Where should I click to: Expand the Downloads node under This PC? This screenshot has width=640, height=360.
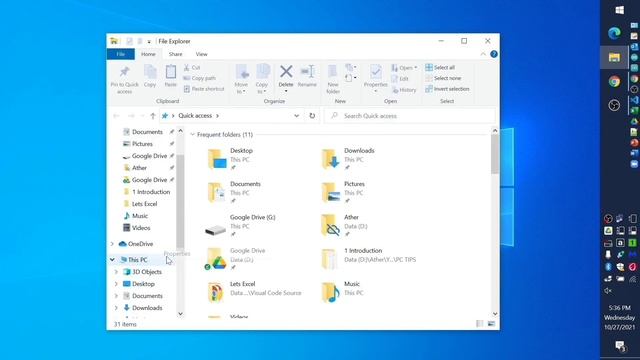(x=116, y=308)
